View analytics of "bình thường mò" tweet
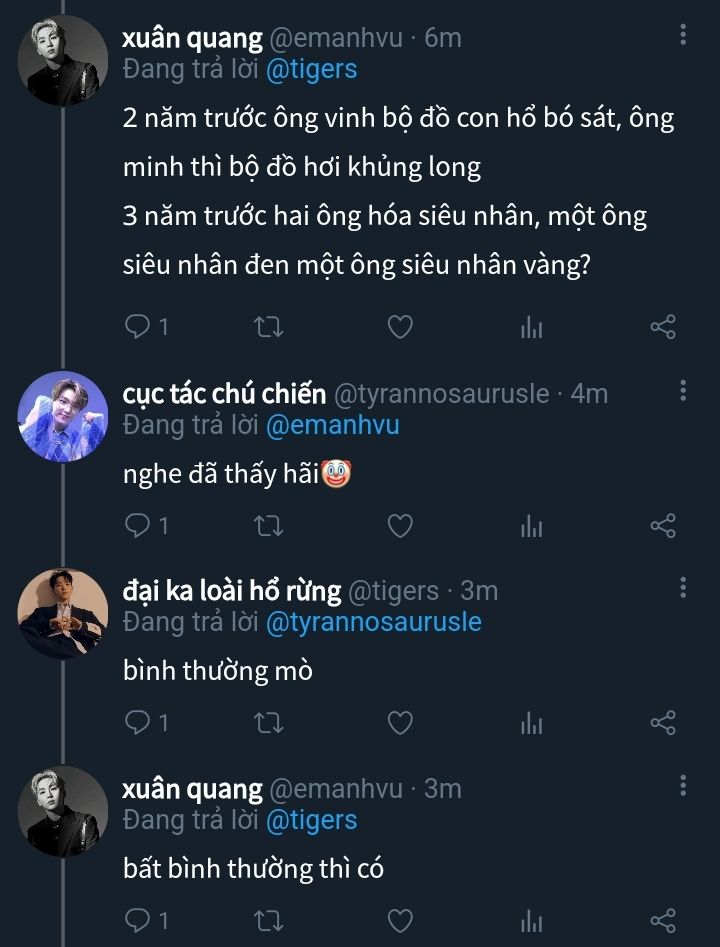The height and width of the screenshot is (947, 720). pos(532,722)
